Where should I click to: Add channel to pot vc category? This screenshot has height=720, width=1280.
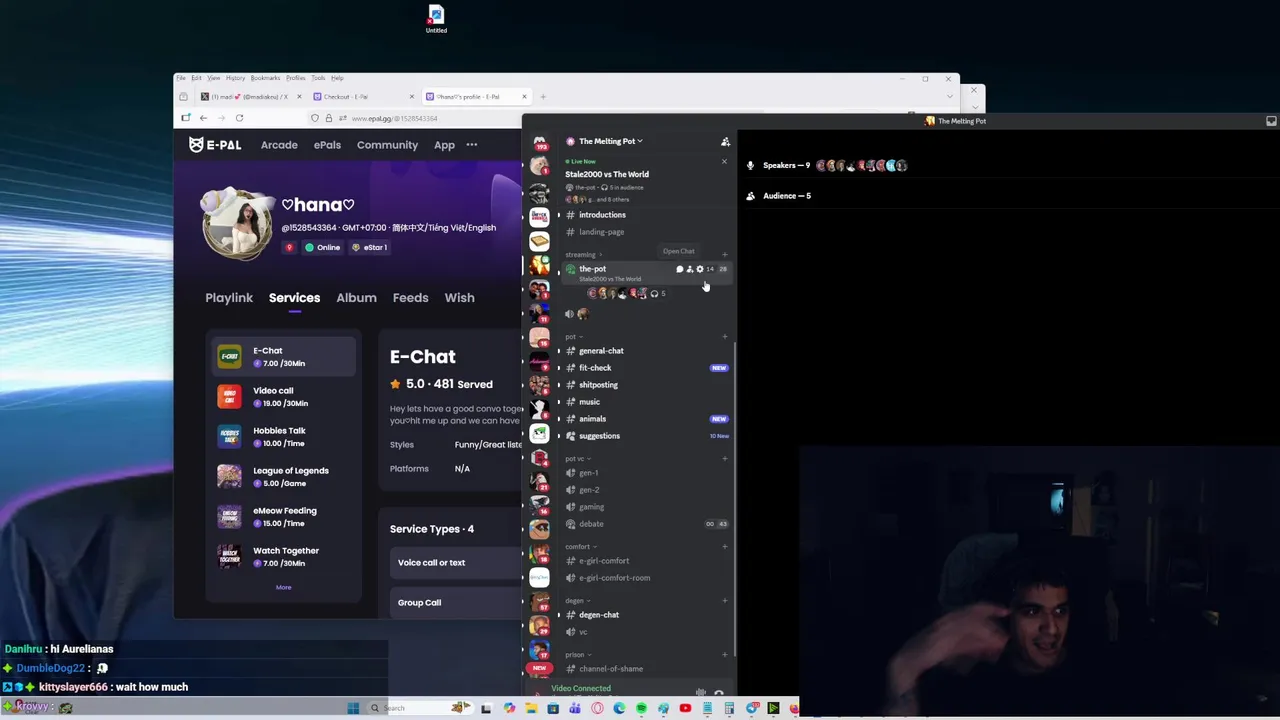[x=725, y=458]
